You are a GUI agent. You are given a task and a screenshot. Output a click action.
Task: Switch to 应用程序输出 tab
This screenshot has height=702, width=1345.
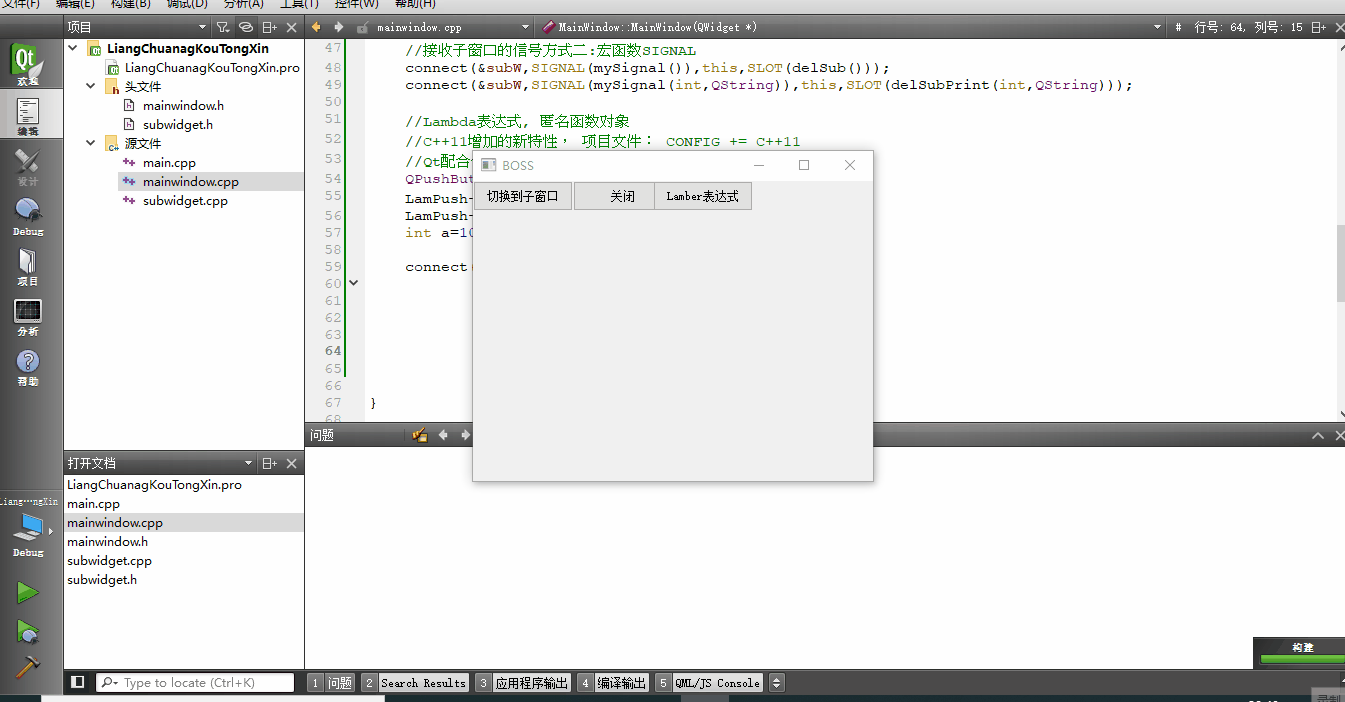[523, 683]
